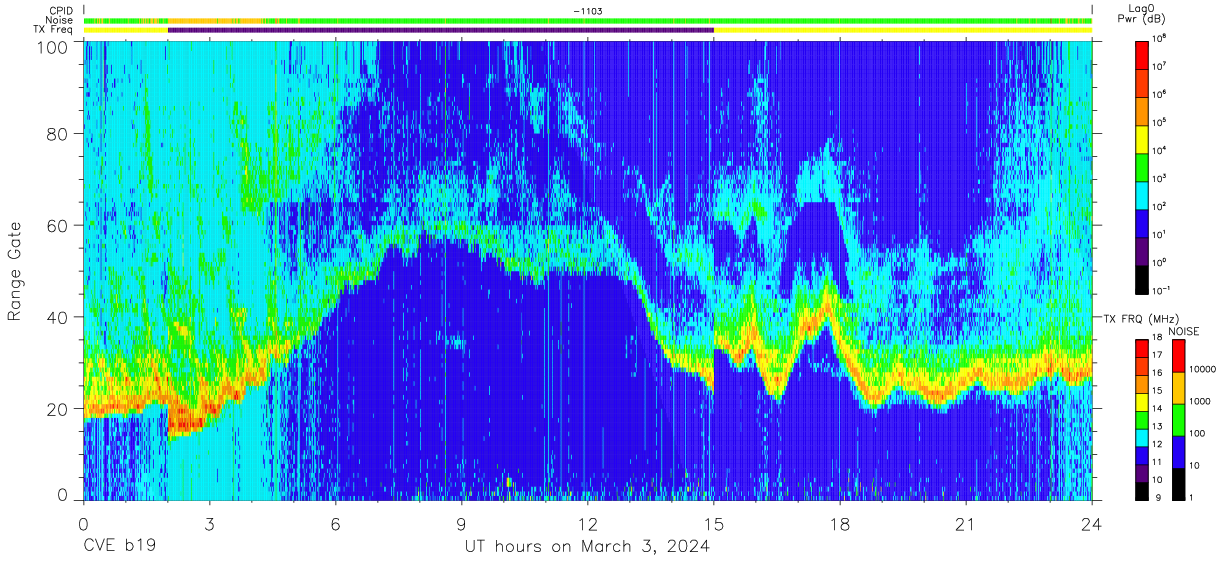Click the 12 tick on the time axis
1228x567 pixels.
click(x=588, y=524)
